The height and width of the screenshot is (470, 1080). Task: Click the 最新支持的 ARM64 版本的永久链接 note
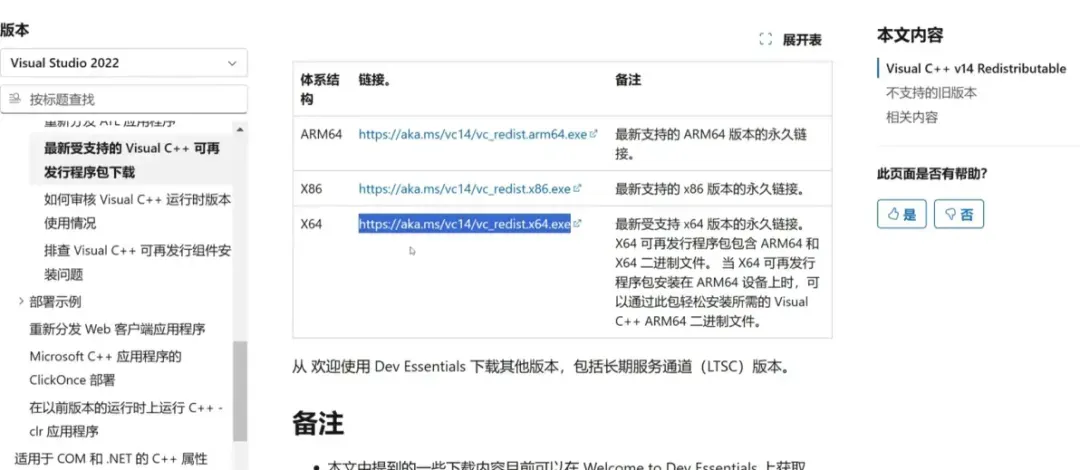click(x=710, y=144)
